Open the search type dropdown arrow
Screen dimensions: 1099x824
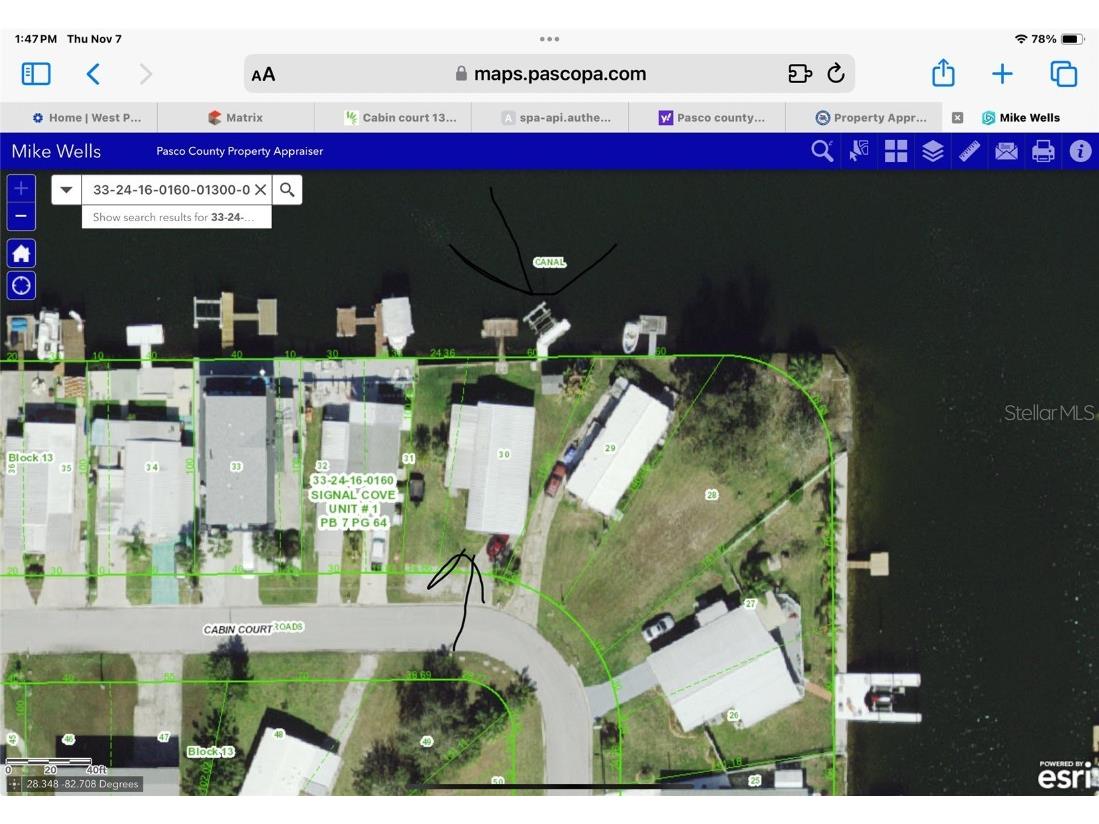(66, 189)
